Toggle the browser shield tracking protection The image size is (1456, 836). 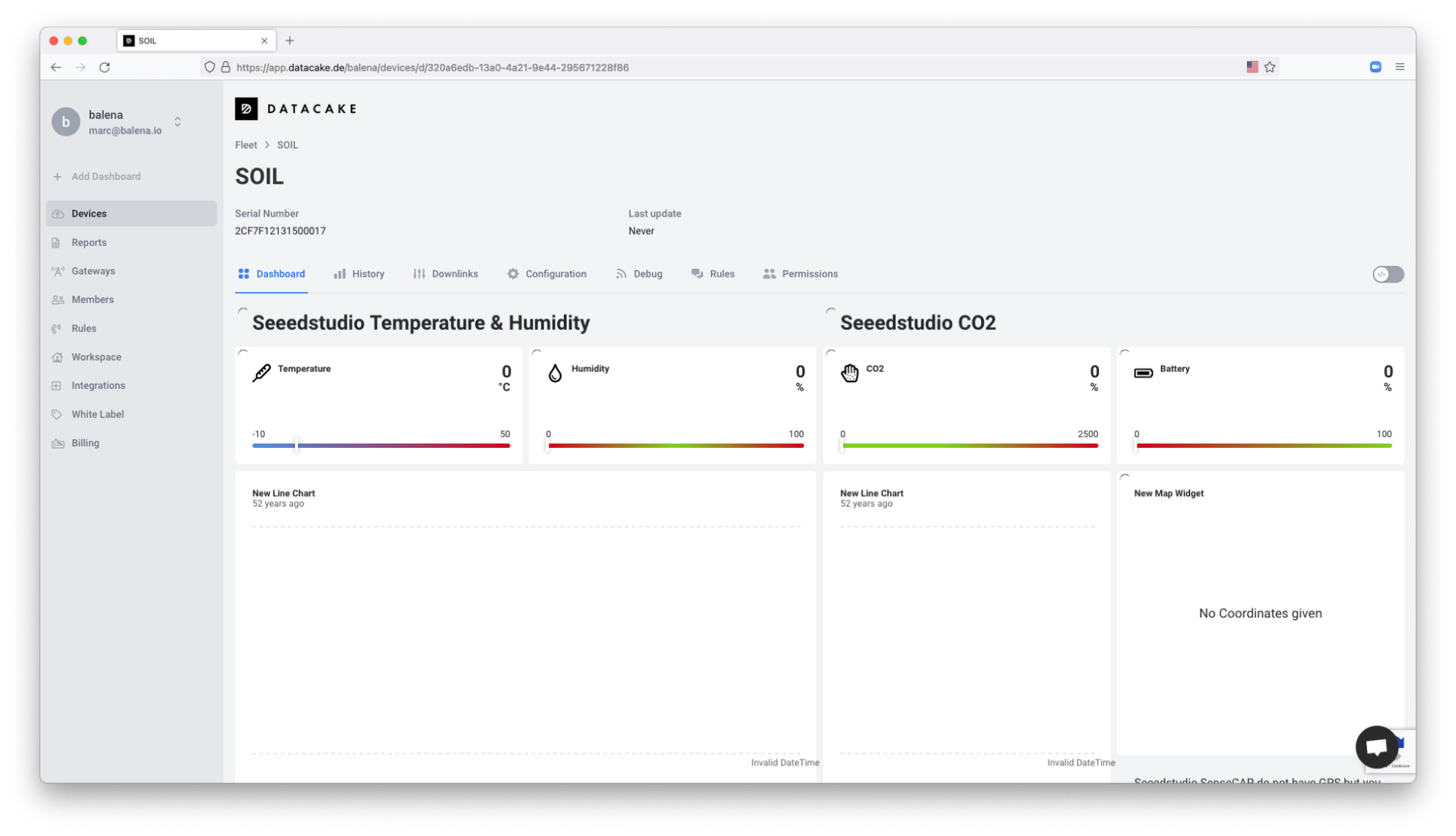210,66
